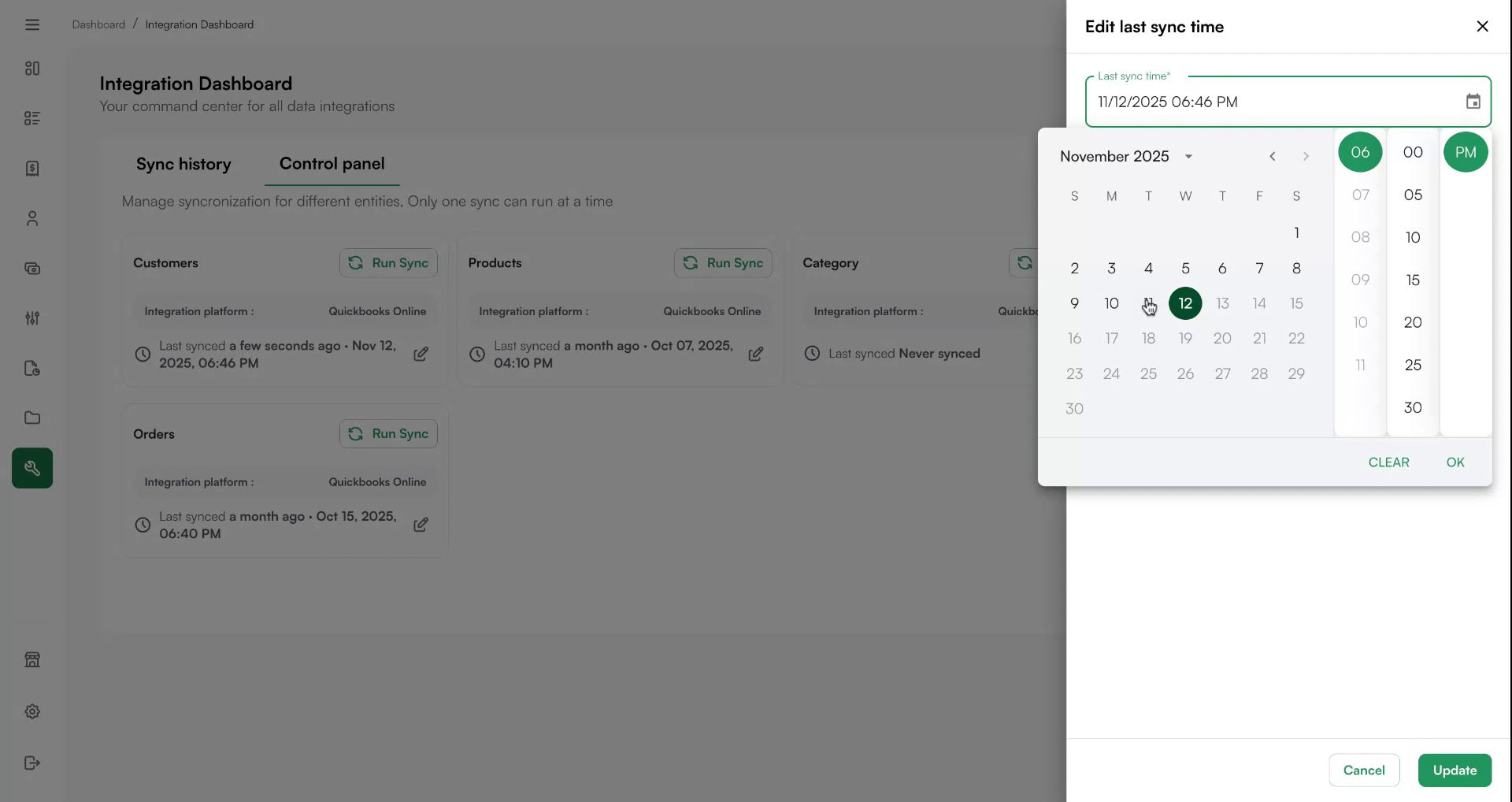Select the wrench integrations icon in sidebar
The height and width of the screenshot is (802, 1512).
31,467
